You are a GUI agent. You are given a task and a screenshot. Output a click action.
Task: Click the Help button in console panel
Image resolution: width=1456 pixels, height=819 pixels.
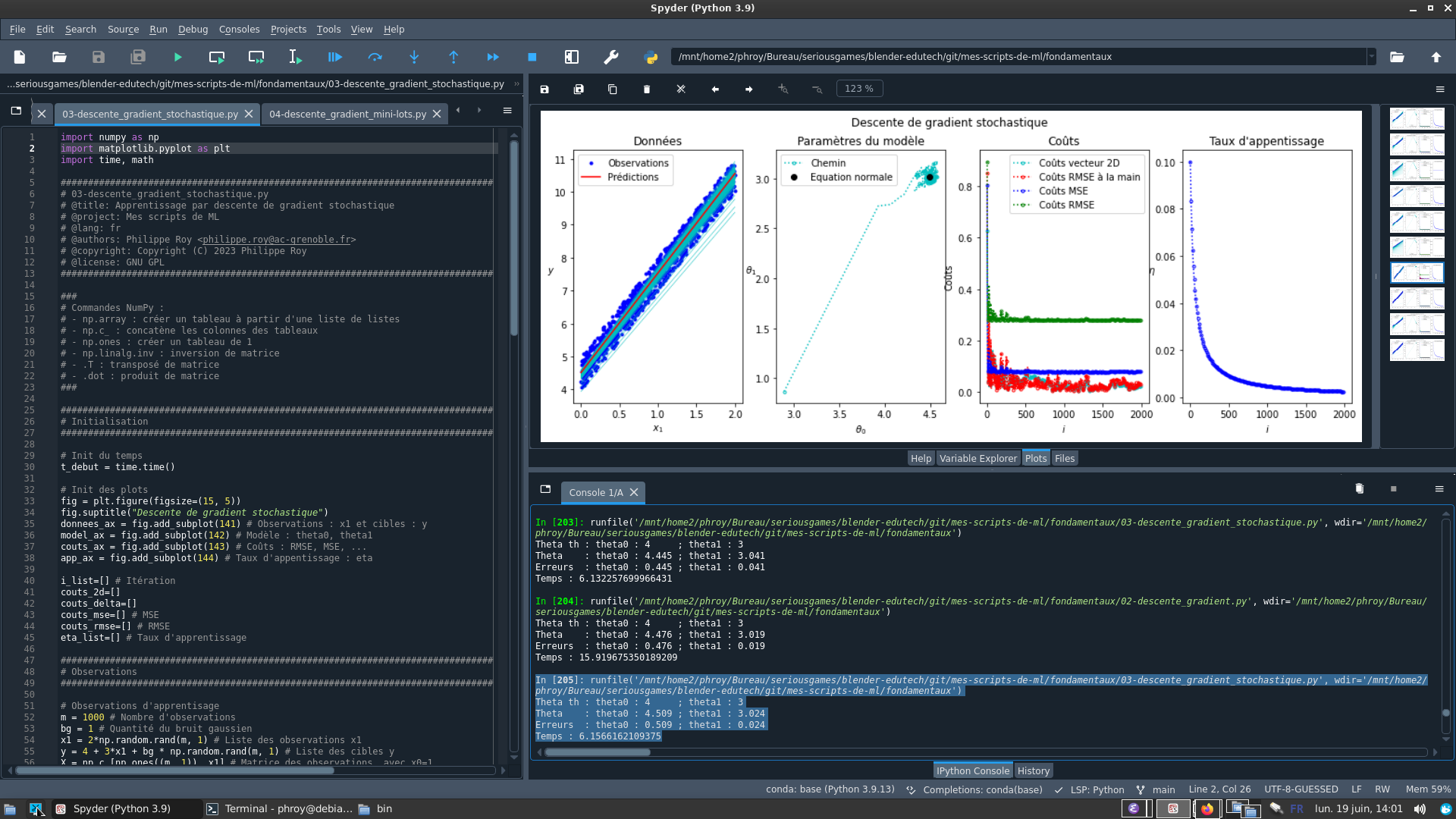(x=919, y=457)
